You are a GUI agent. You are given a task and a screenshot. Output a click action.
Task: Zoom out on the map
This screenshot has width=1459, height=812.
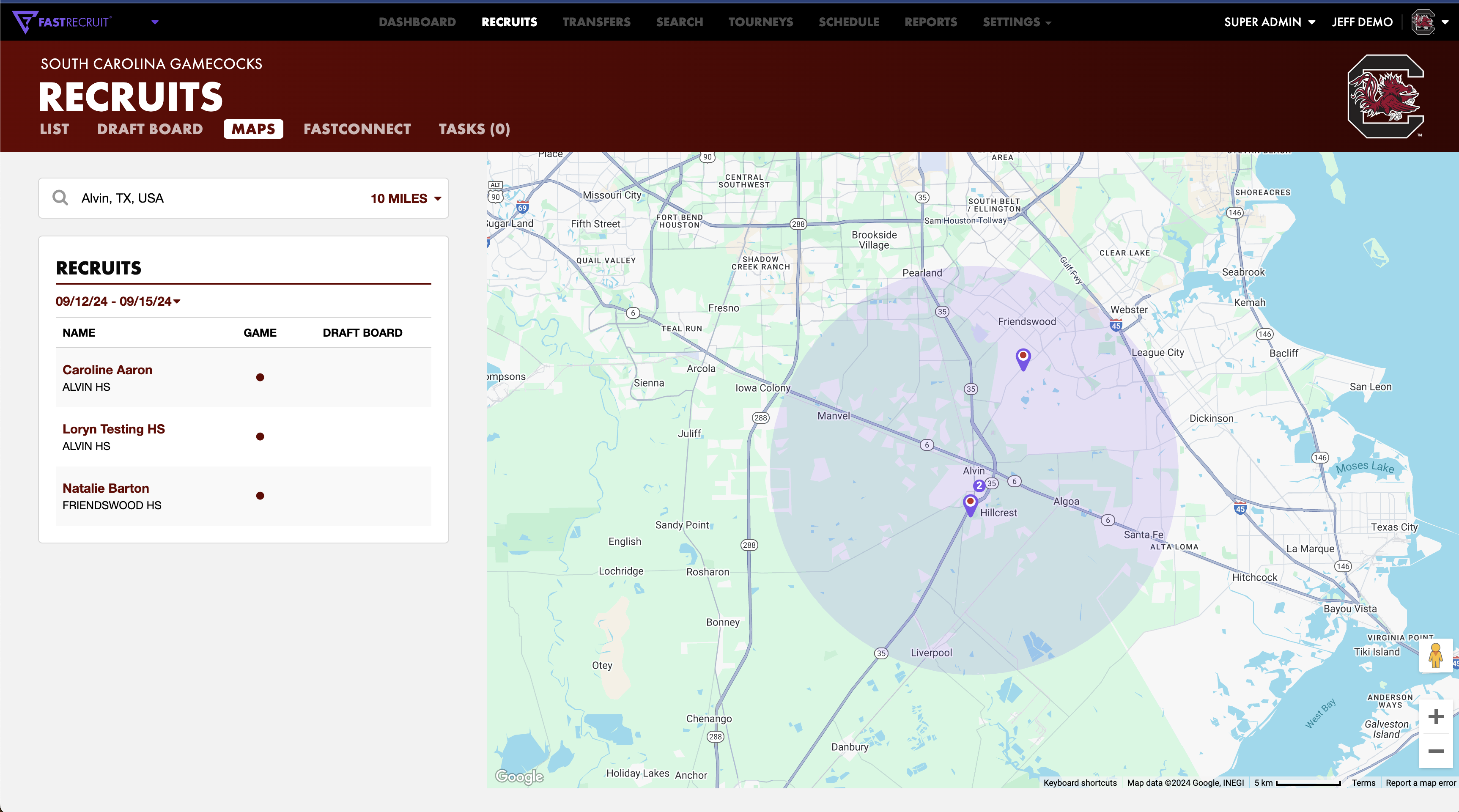(1436, 751)
